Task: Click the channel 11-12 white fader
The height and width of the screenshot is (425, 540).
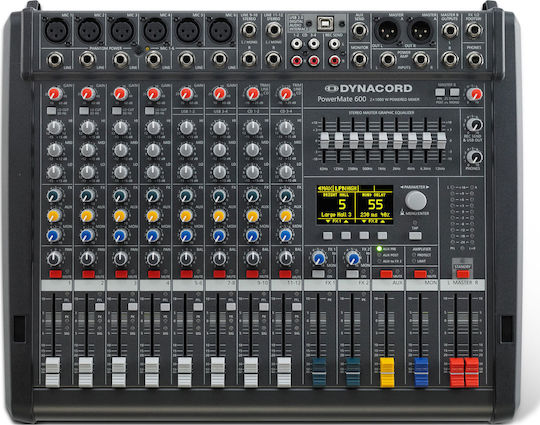Action: pyautogui.click(x=284, y=372)
